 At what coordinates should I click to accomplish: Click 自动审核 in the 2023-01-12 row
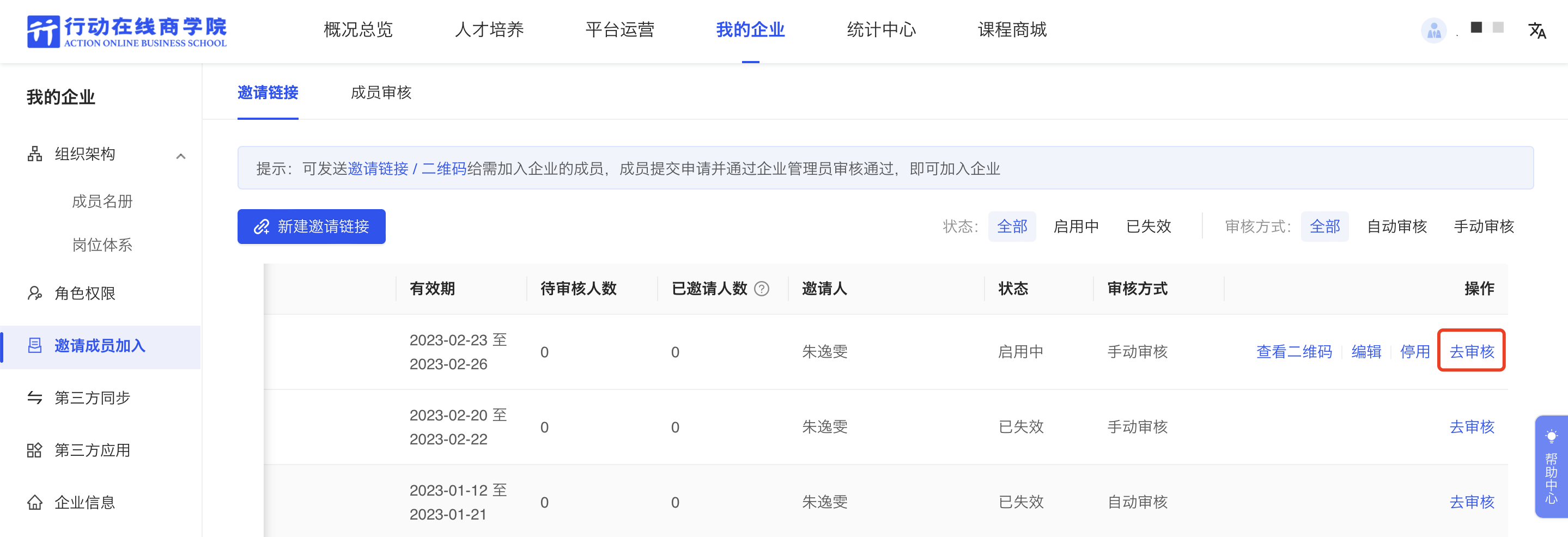(x=1137, y=502)
